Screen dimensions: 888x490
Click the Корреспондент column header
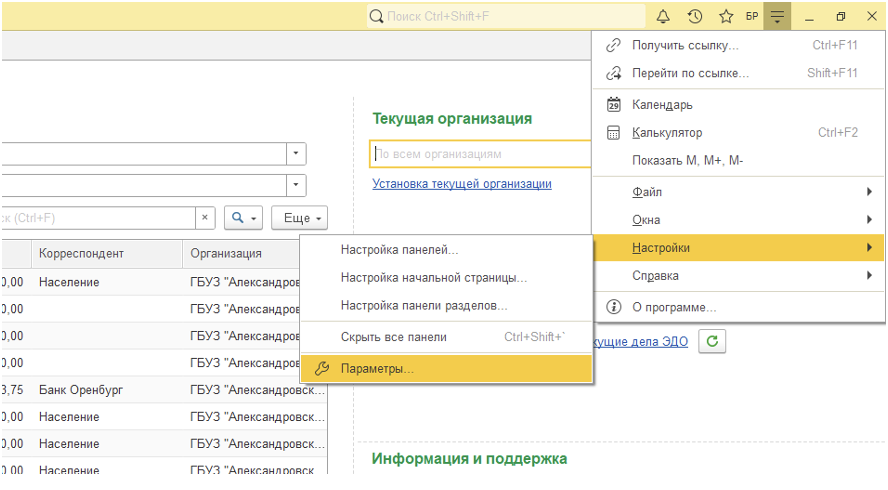[x=107, y=254]
